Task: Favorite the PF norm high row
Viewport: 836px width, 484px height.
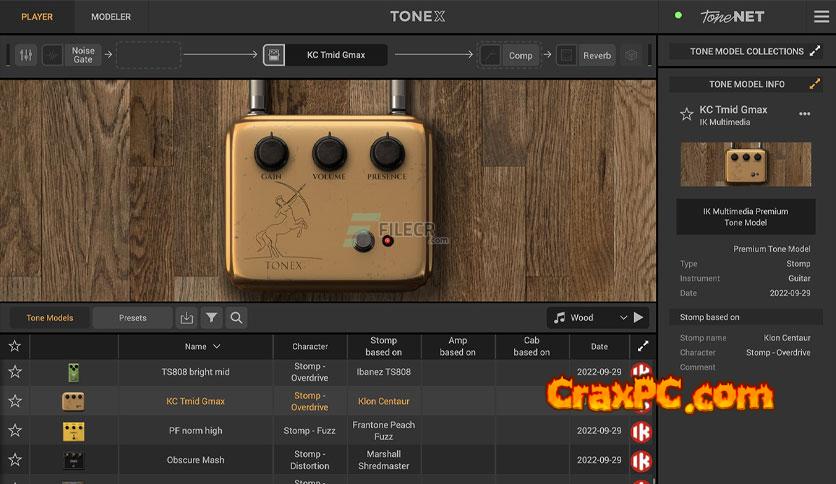Action: (15, 430)
